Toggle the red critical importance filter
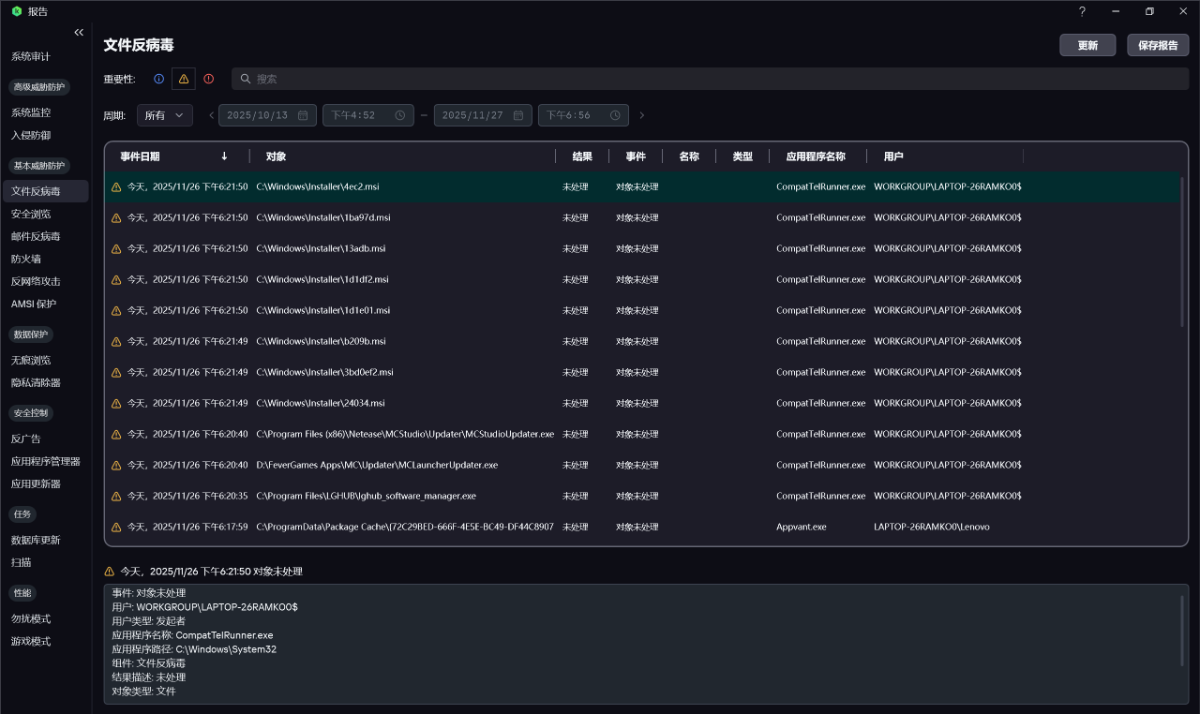Image resolution: width=1200 pixels, height=714 pixels. click(x=208, y=79)
